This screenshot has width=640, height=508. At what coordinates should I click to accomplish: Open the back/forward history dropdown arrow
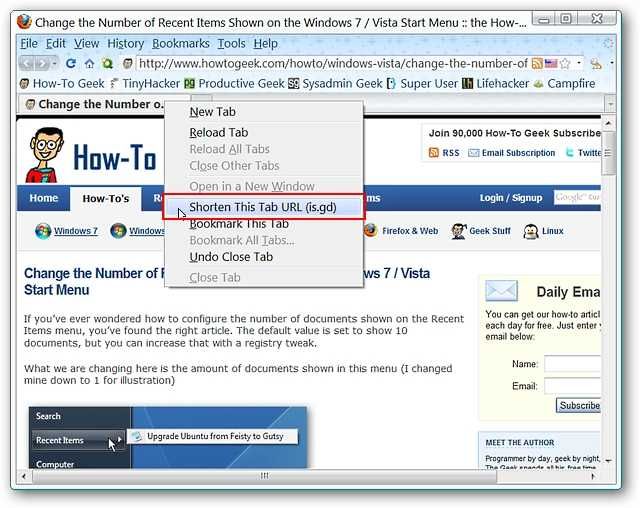click(54, 64)
